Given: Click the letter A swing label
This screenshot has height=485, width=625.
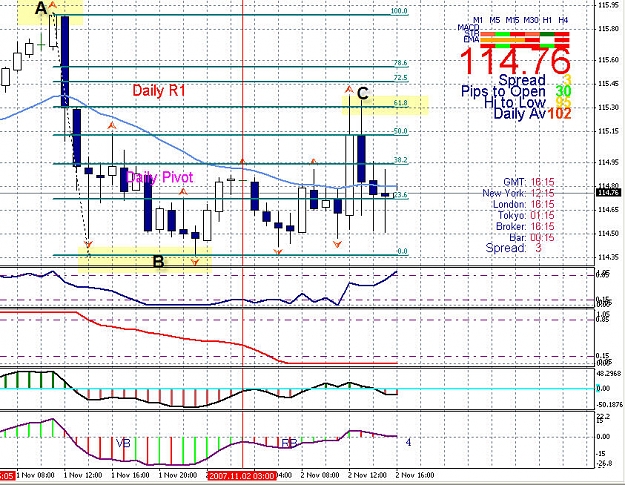Looking at the screenshot, I should tap(41, 8).
